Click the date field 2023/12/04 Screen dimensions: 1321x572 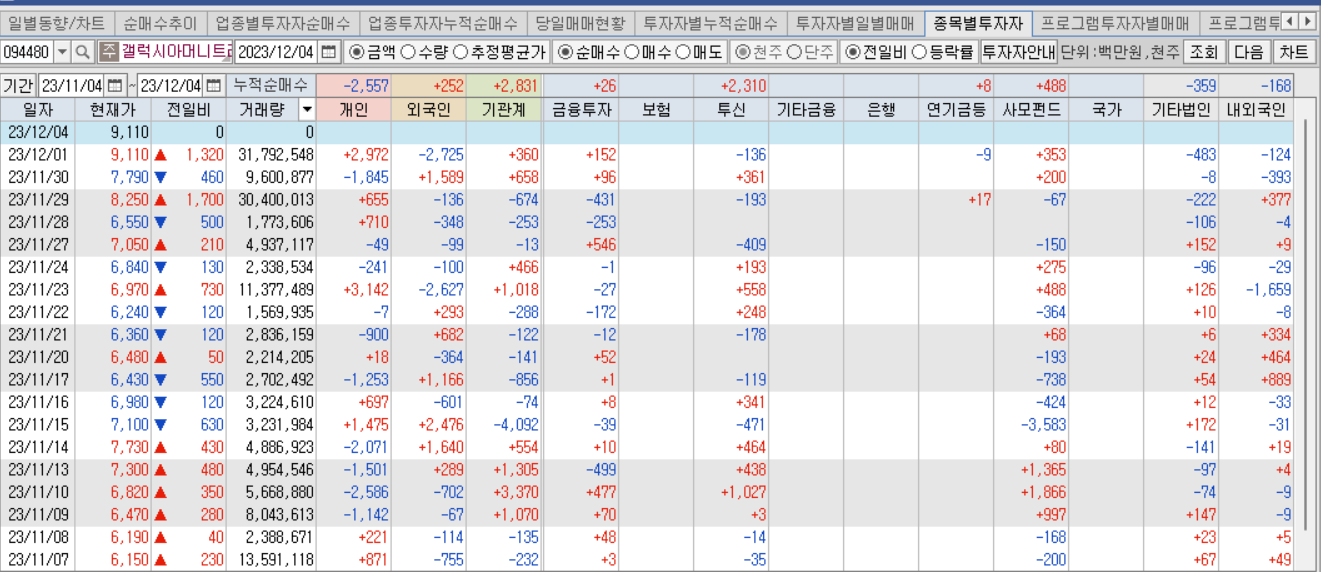point(277,51)
